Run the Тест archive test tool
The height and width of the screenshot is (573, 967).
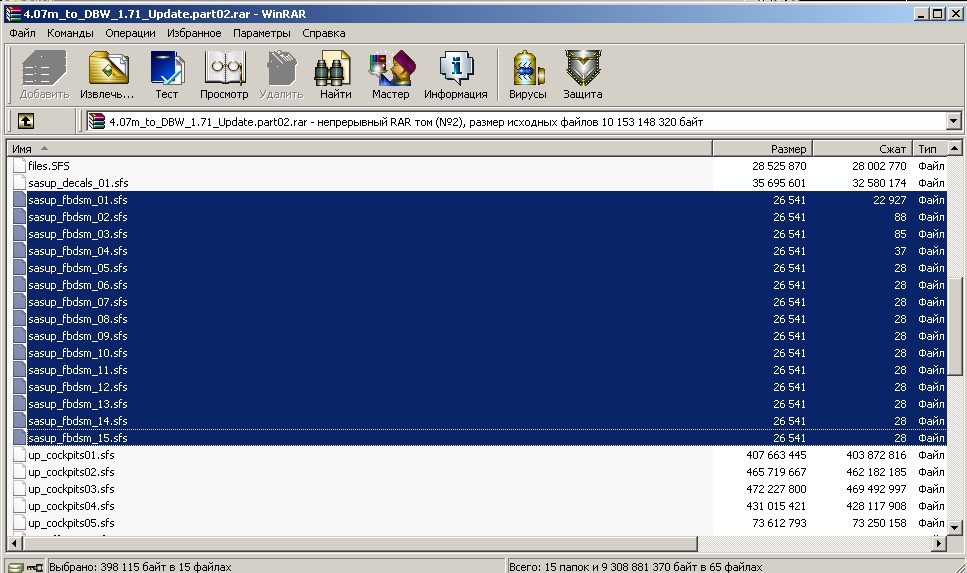pos(167,75)
